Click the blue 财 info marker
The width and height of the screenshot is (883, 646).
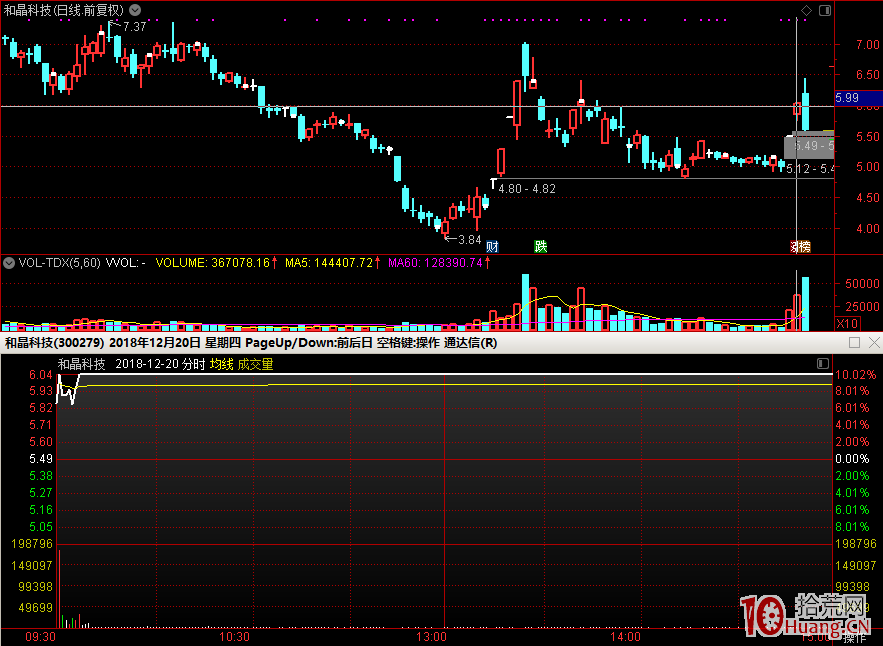coord(492,246)
